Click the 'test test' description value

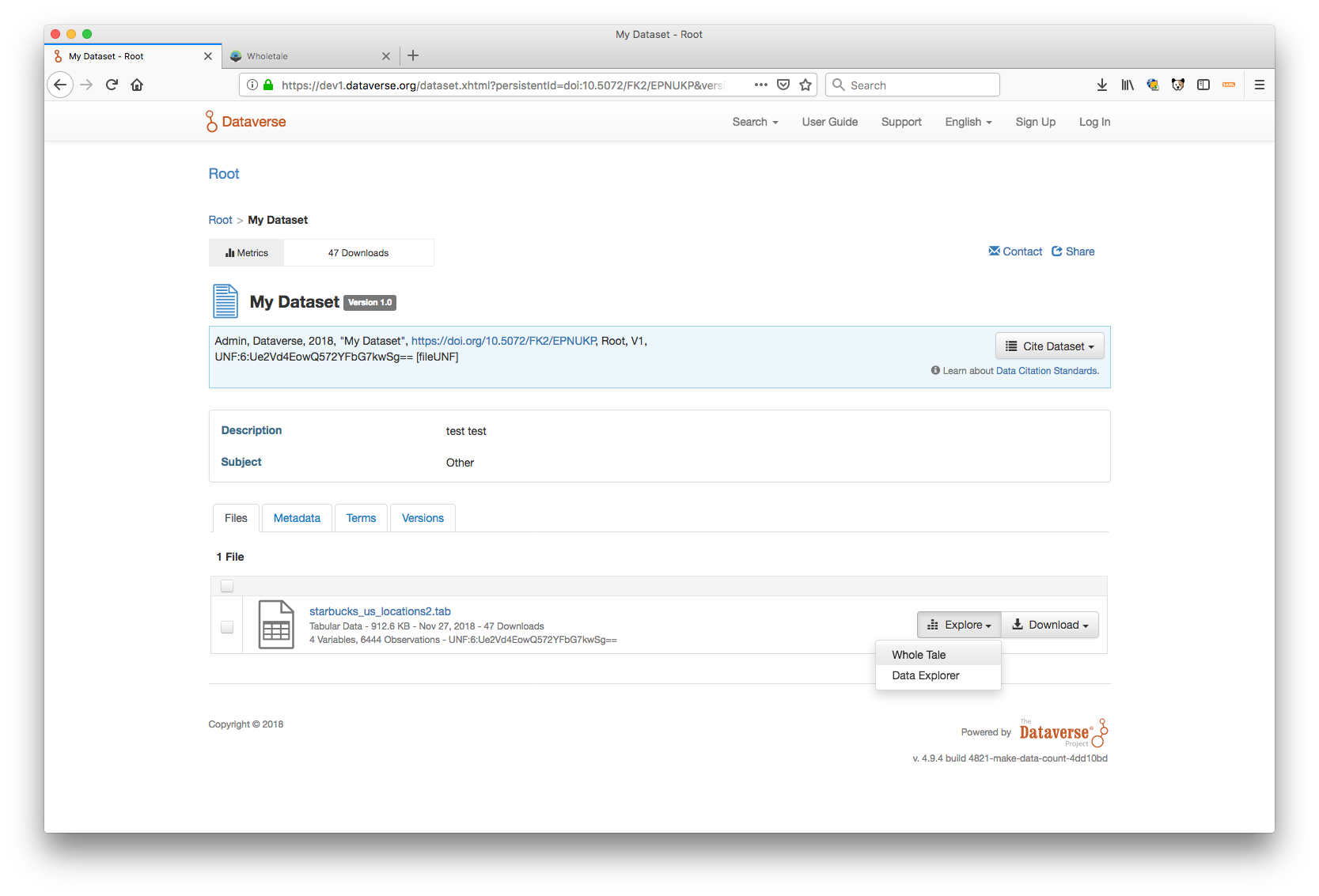coord(466,431)
